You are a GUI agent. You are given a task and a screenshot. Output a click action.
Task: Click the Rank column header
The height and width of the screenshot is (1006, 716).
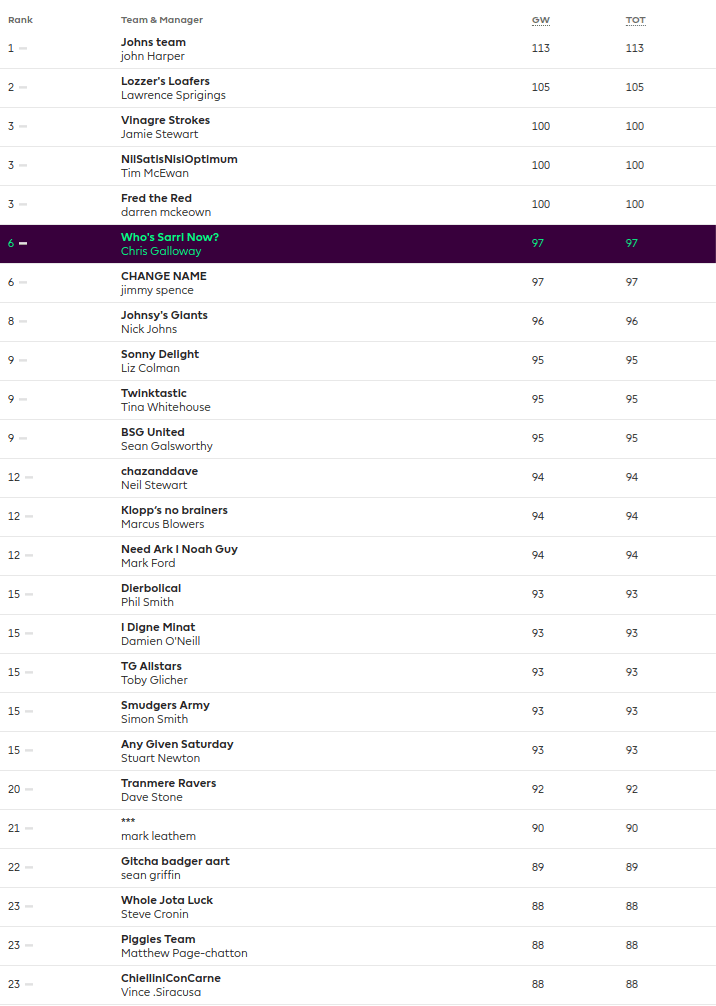(x=20, y=20)
